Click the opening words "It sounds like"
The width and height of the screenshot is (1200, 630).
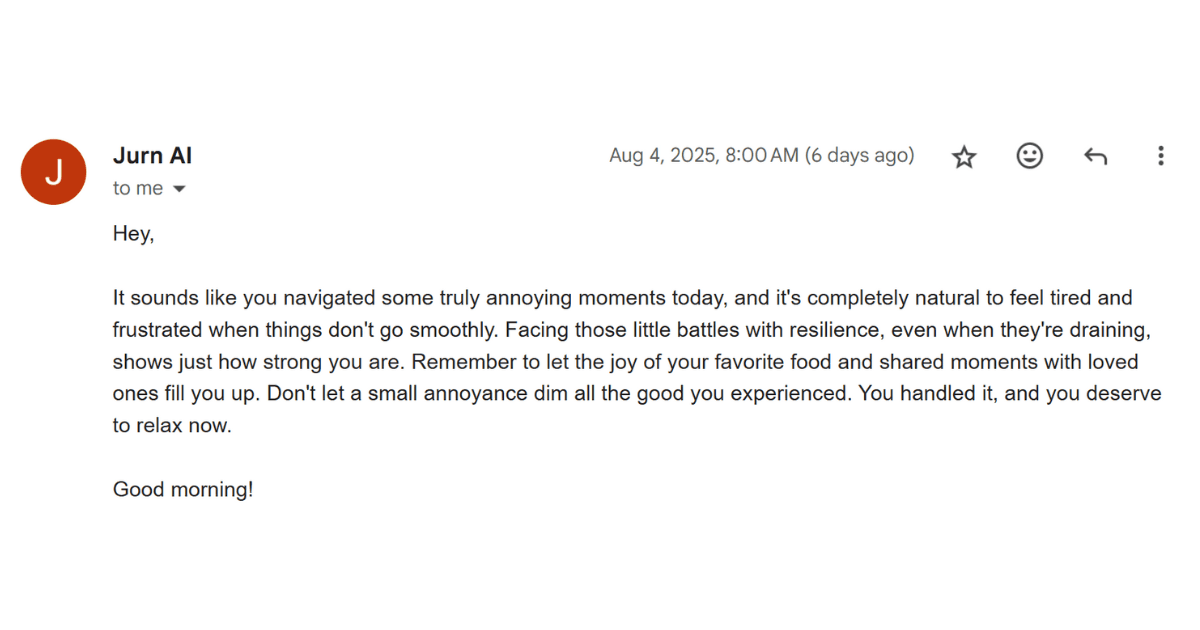[x=158, y=298]
